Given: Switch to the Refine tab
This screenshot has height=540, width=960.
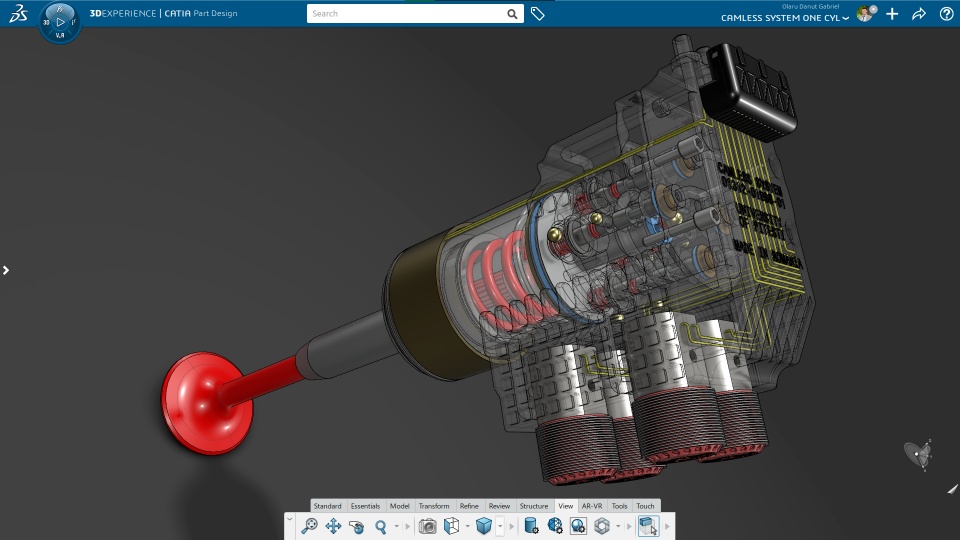Looking at the screenshot, I should 469,506.
